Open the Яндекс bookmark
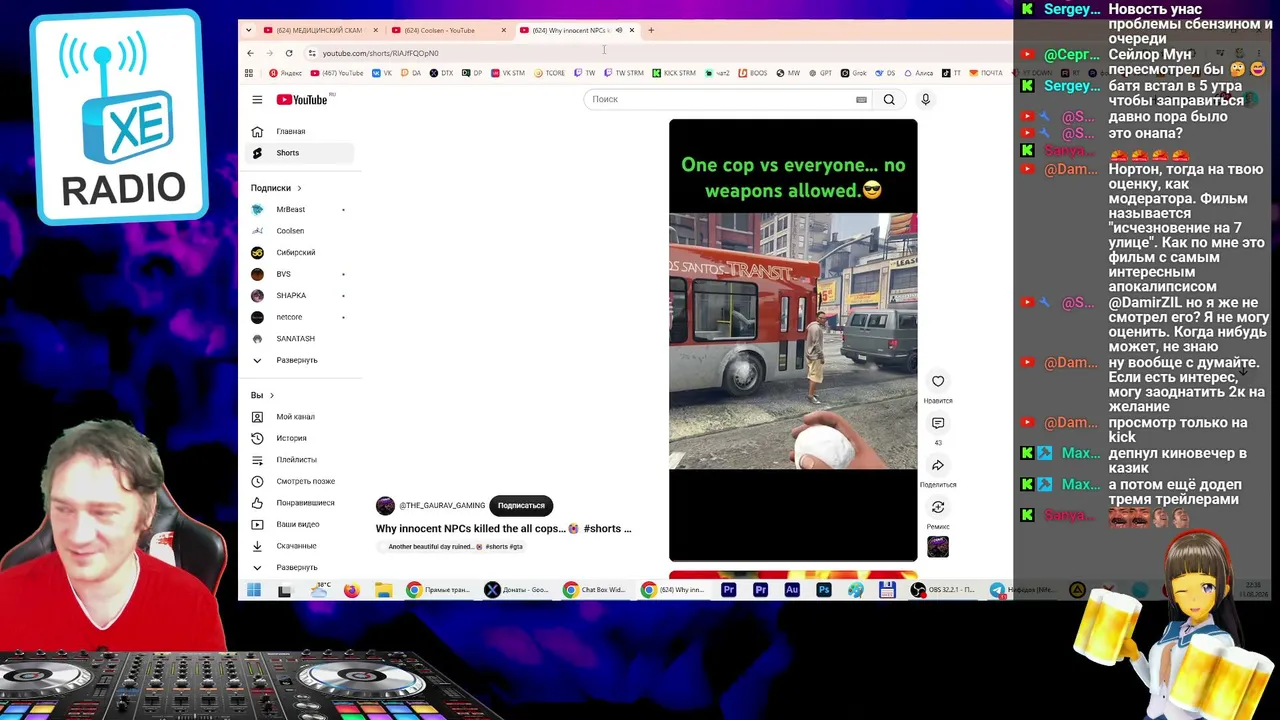1280x720 pixels. click(285, 73)
